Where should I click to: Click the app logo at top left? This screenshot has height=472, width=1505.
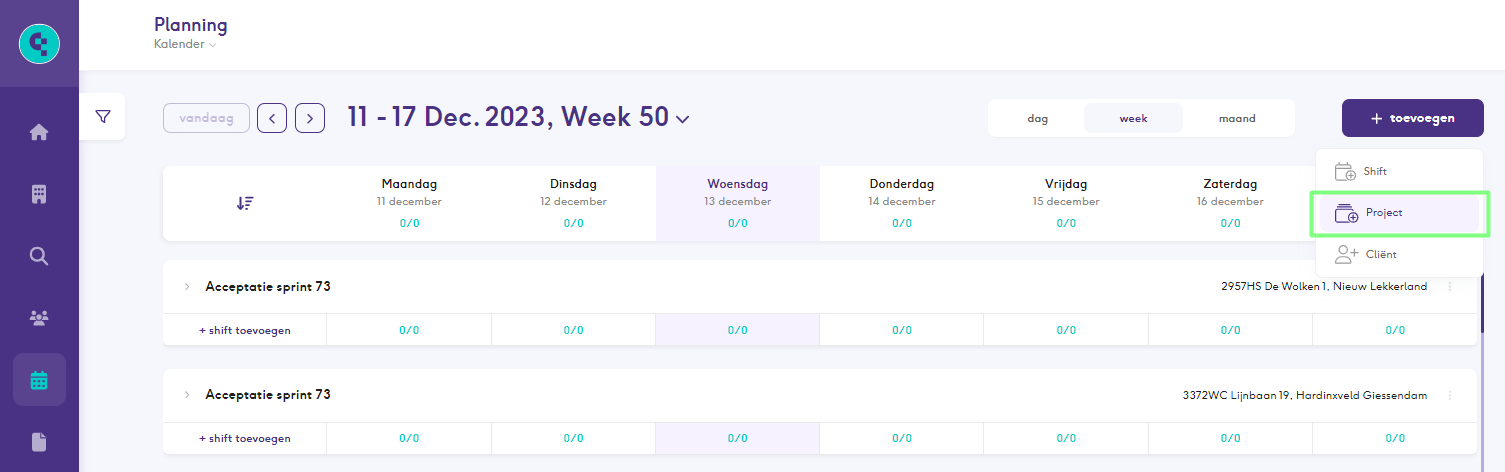39,43
